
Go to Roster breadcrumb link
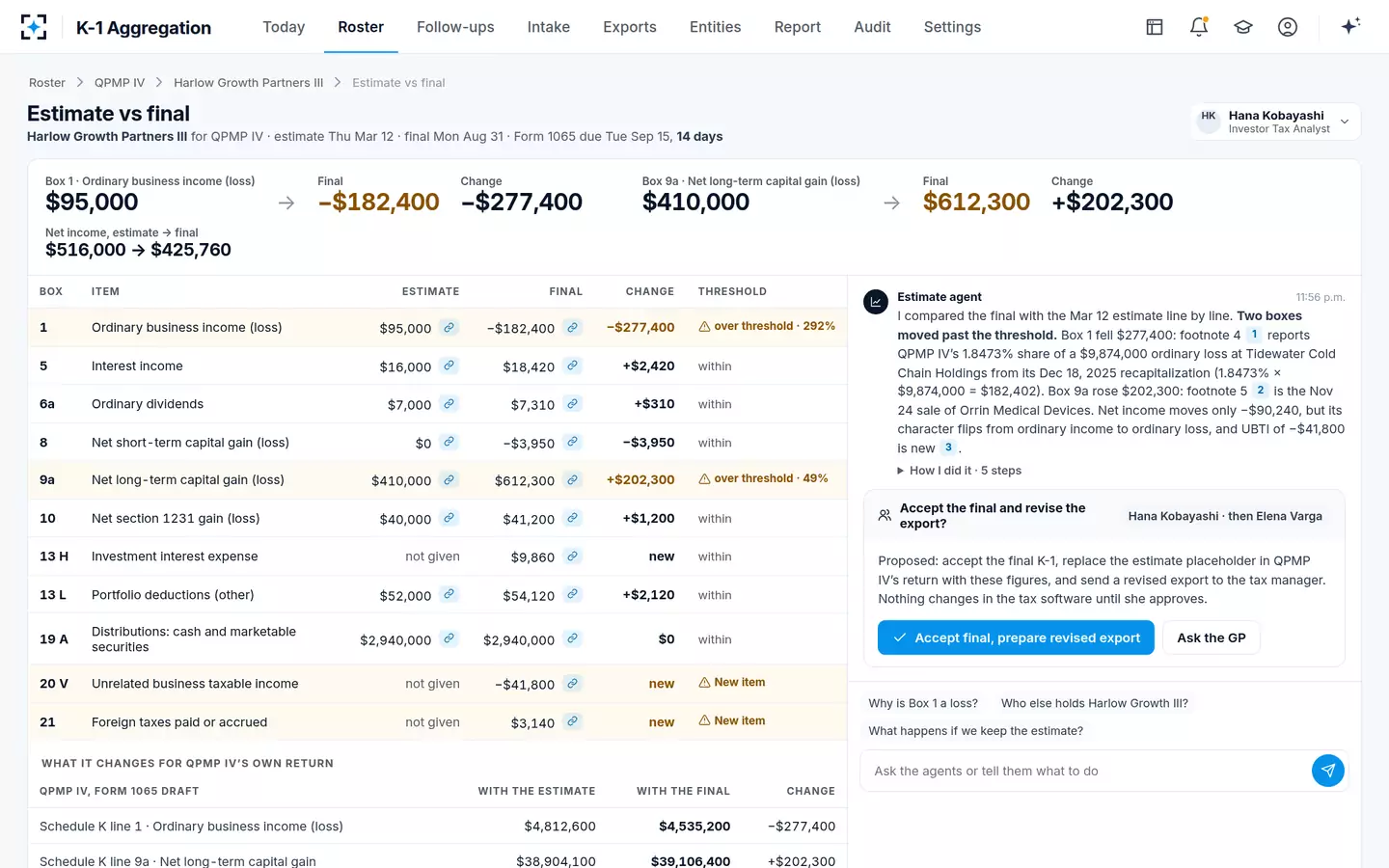(47, 83)
